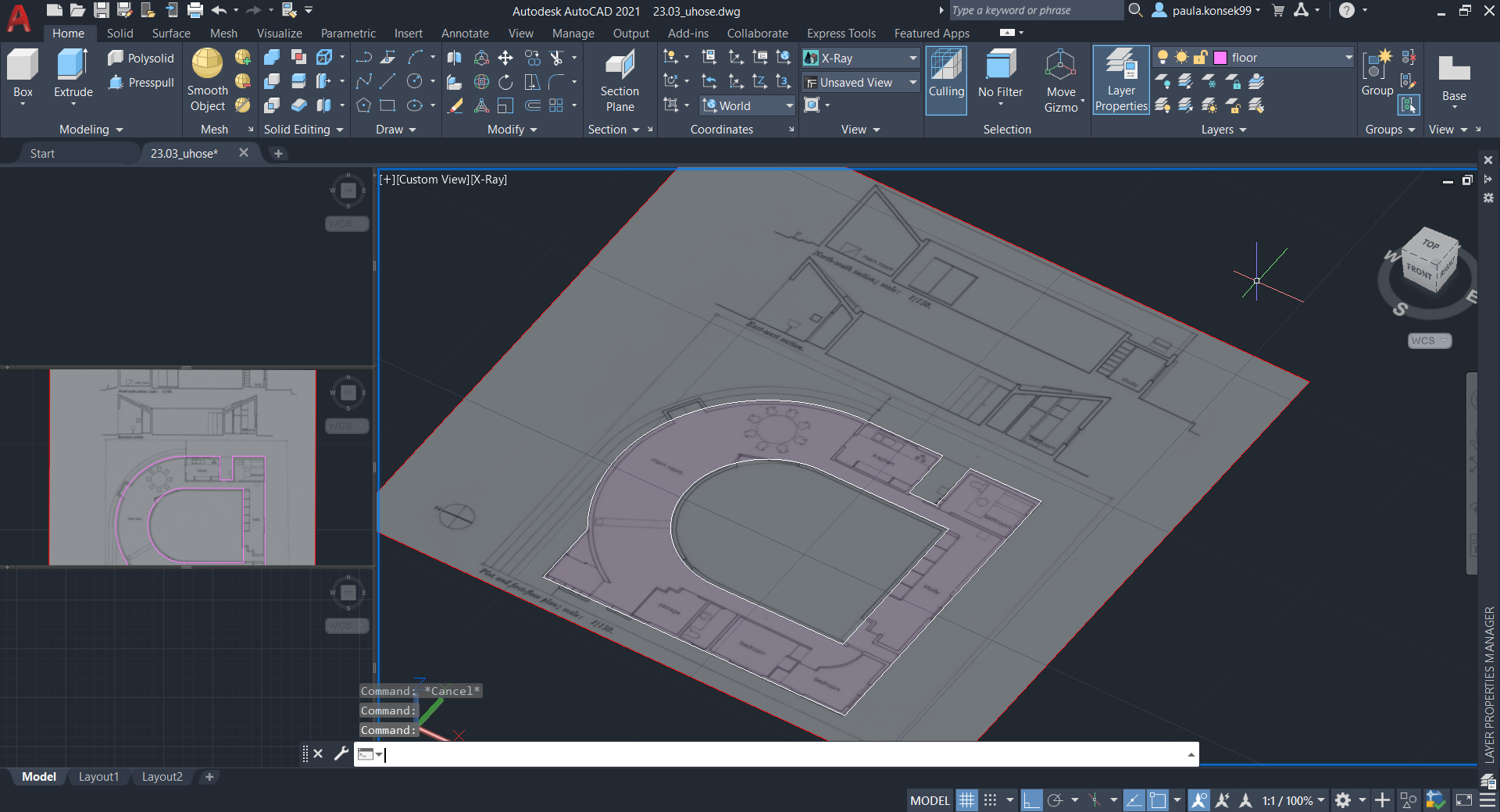Click the Polygon draw tool

tap(364, 105)
